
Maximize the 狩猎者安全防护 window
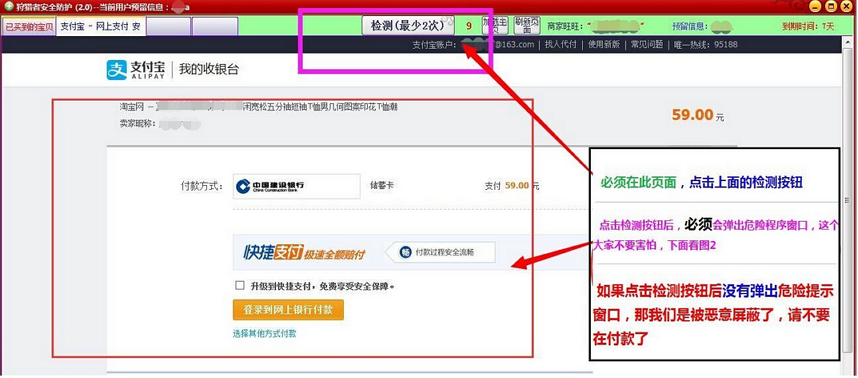[831, 7]
